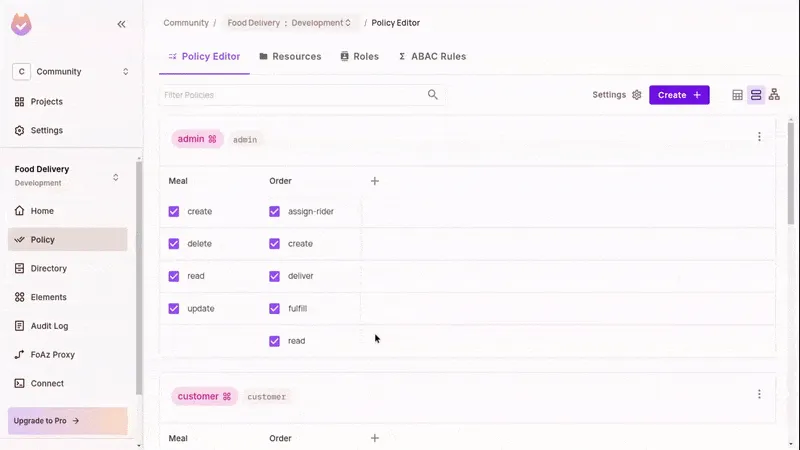Open FoAz Proxy page
Viewport: 800px width, 450px height.
[67, 355]
